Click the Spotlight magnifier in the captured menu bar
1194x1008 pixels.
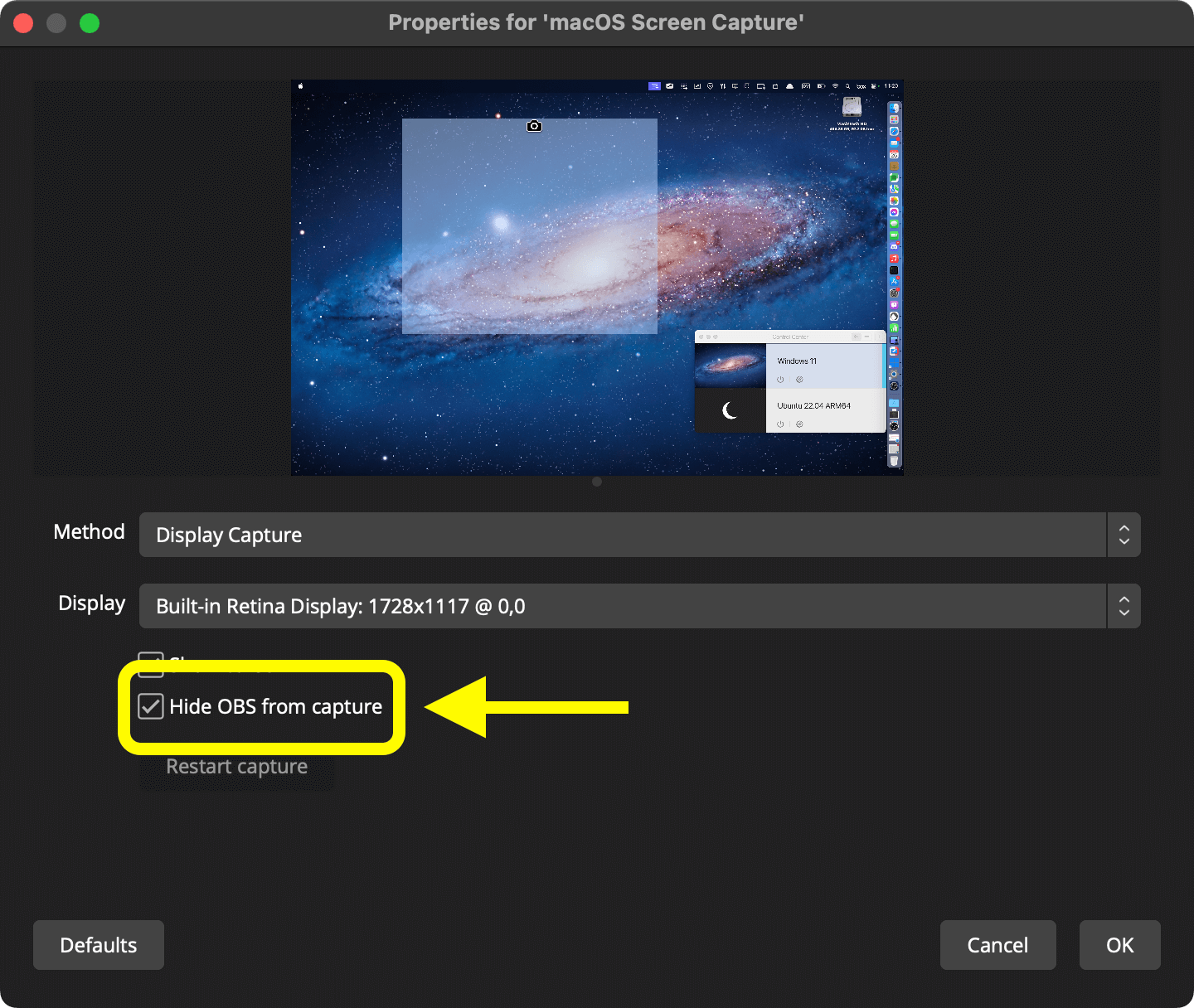pos(847,86)
